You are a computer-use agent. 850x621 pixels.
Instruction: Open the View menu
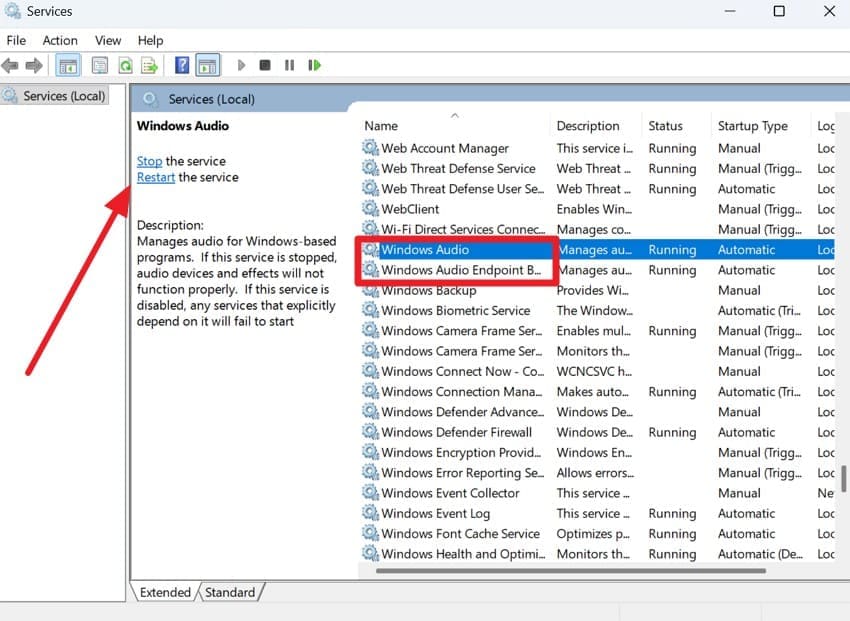[x=108, y=41]
